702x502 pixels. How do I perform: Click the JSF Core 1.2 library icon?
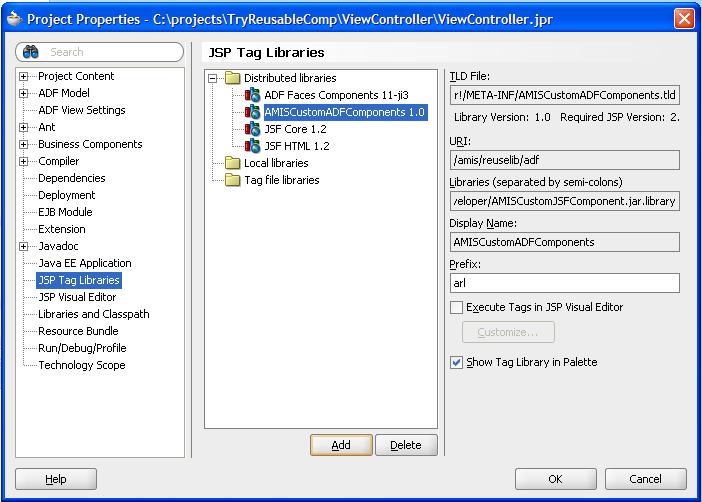point(253,129)
